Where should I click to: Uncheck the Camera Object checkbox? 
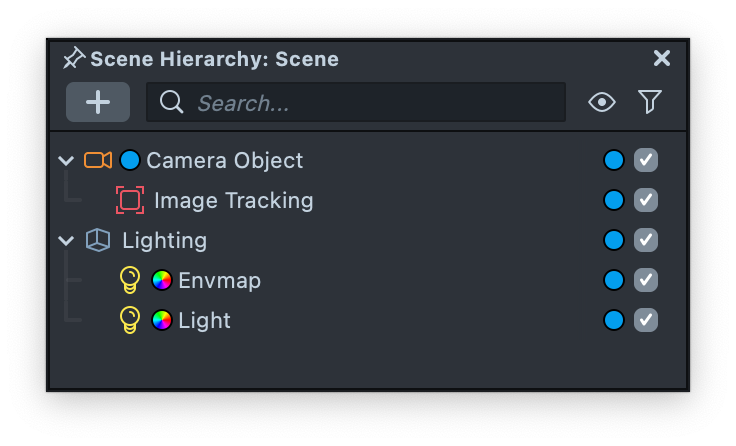tap(646, 160)
